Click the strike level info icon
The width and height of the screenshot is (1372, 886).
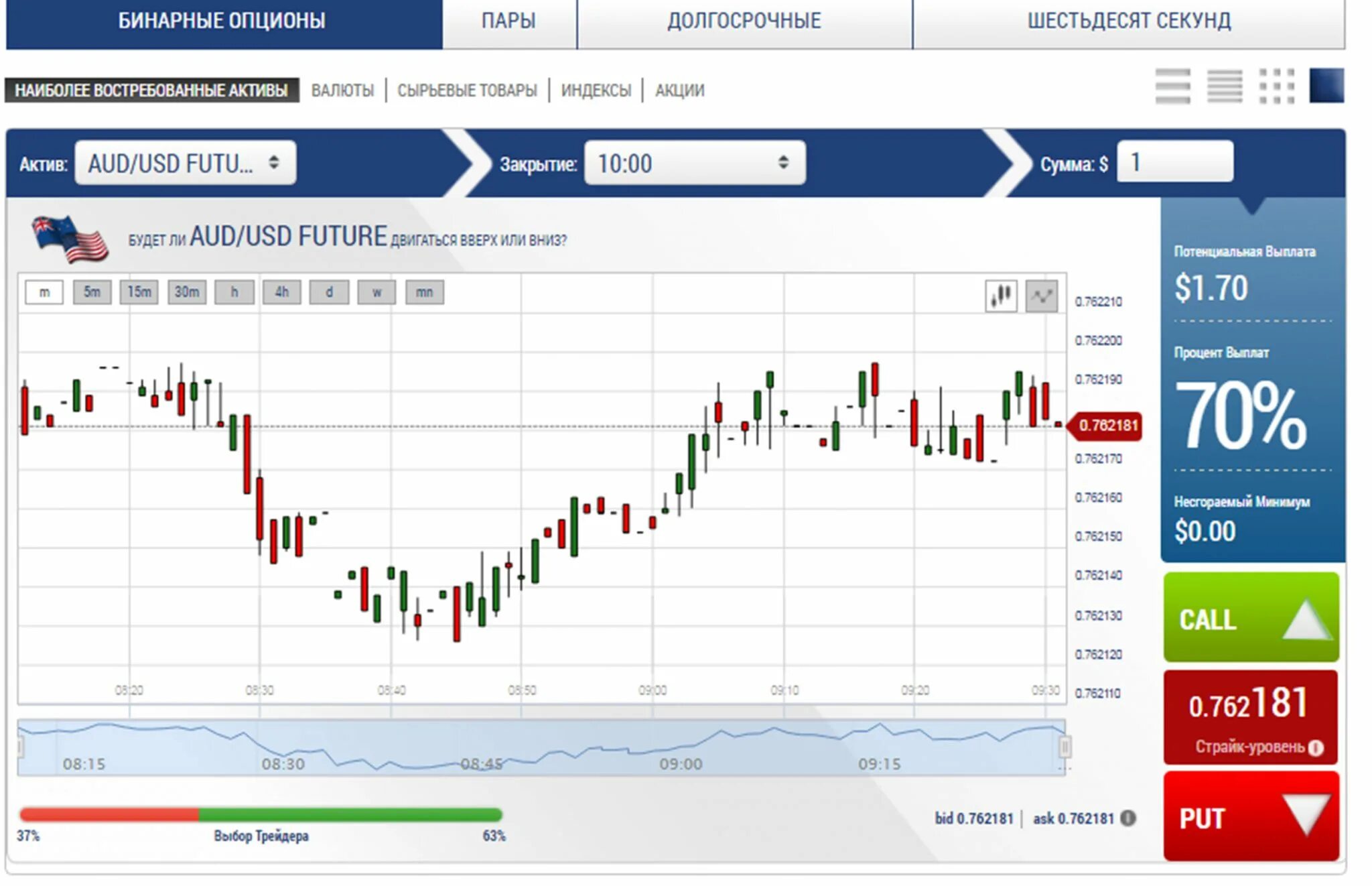1316,747
